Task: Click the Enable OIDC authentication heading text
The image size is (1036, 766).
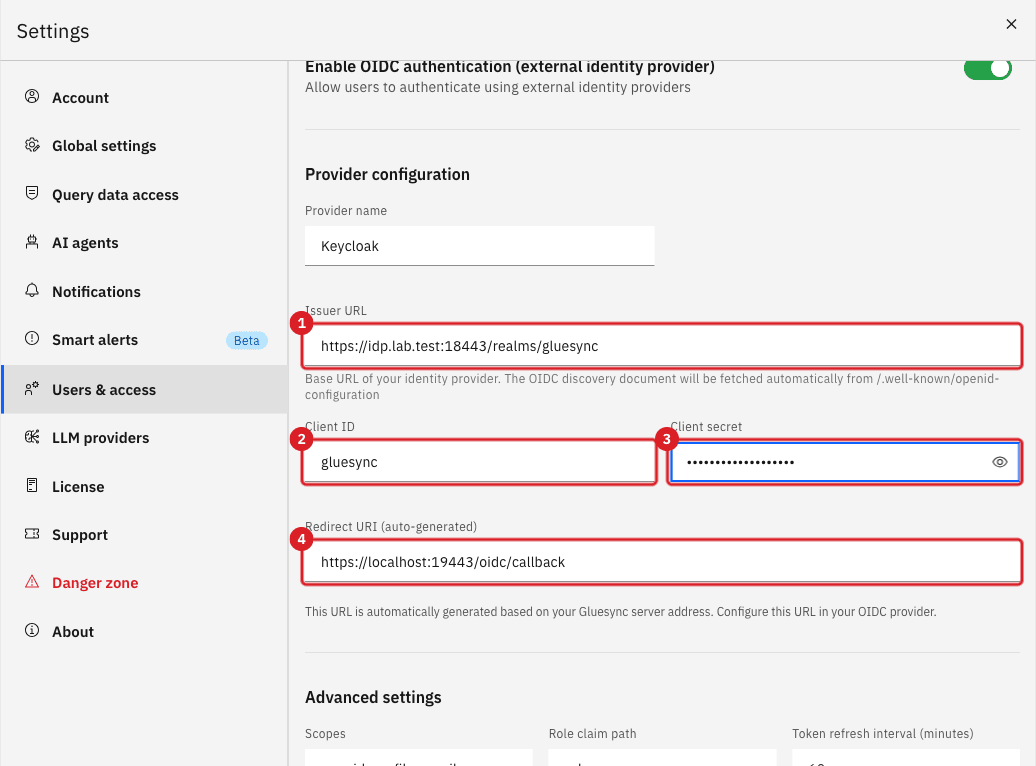Action: click(x=509, y=67)
